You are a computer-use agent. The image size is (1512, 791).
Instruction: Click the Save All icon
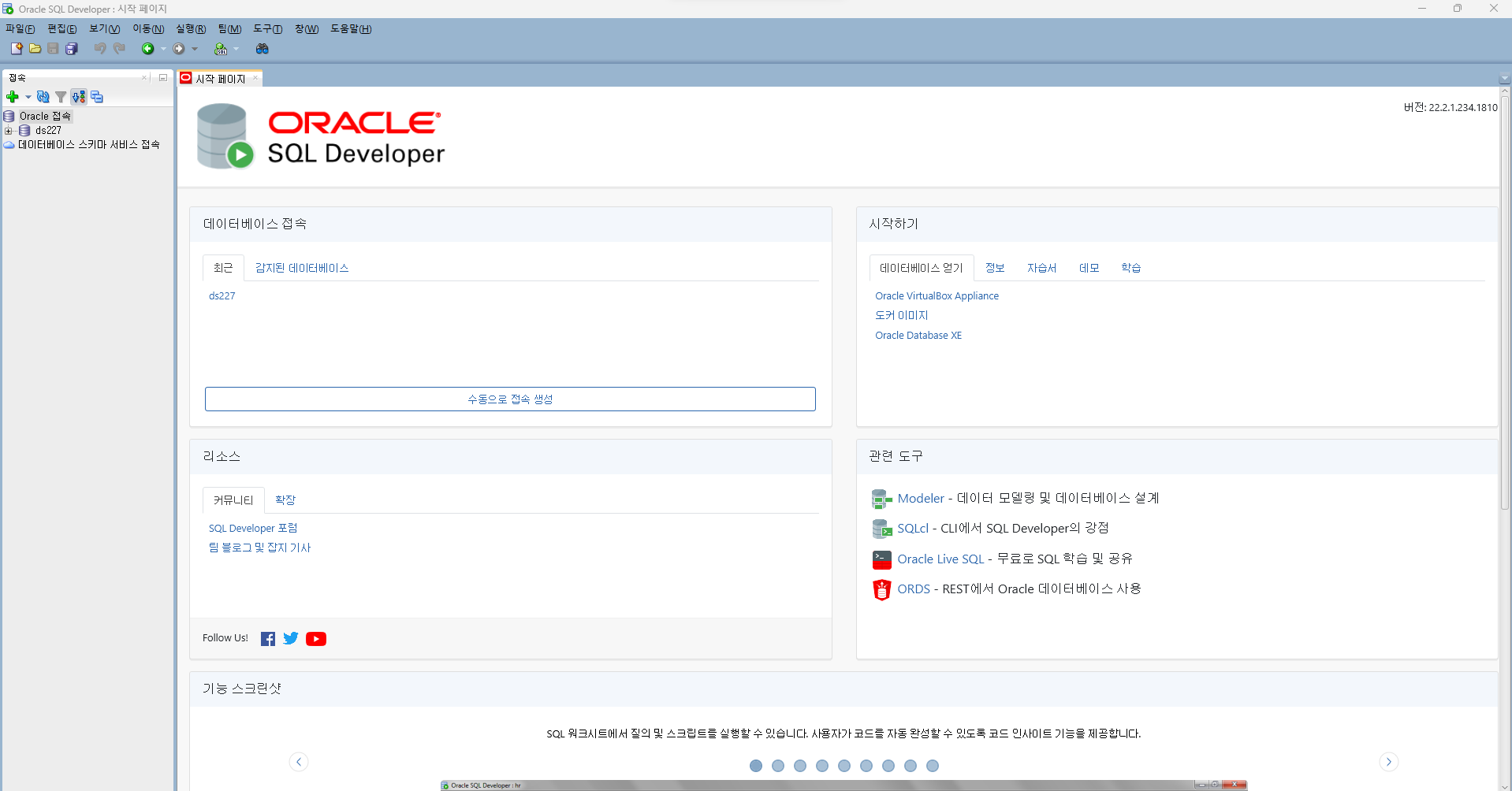[71, 49]
